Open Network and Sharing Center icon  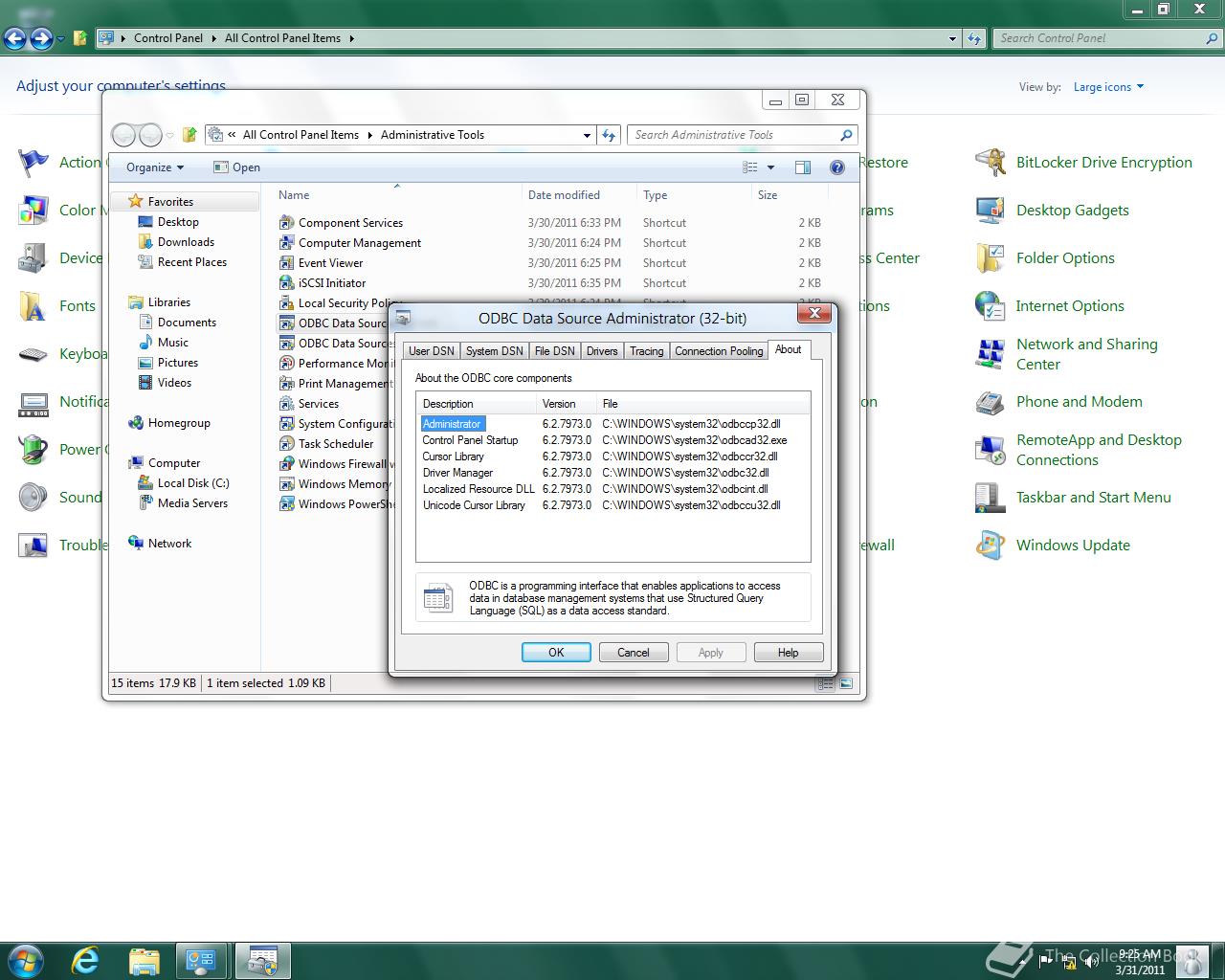click(x=990, y=354)
